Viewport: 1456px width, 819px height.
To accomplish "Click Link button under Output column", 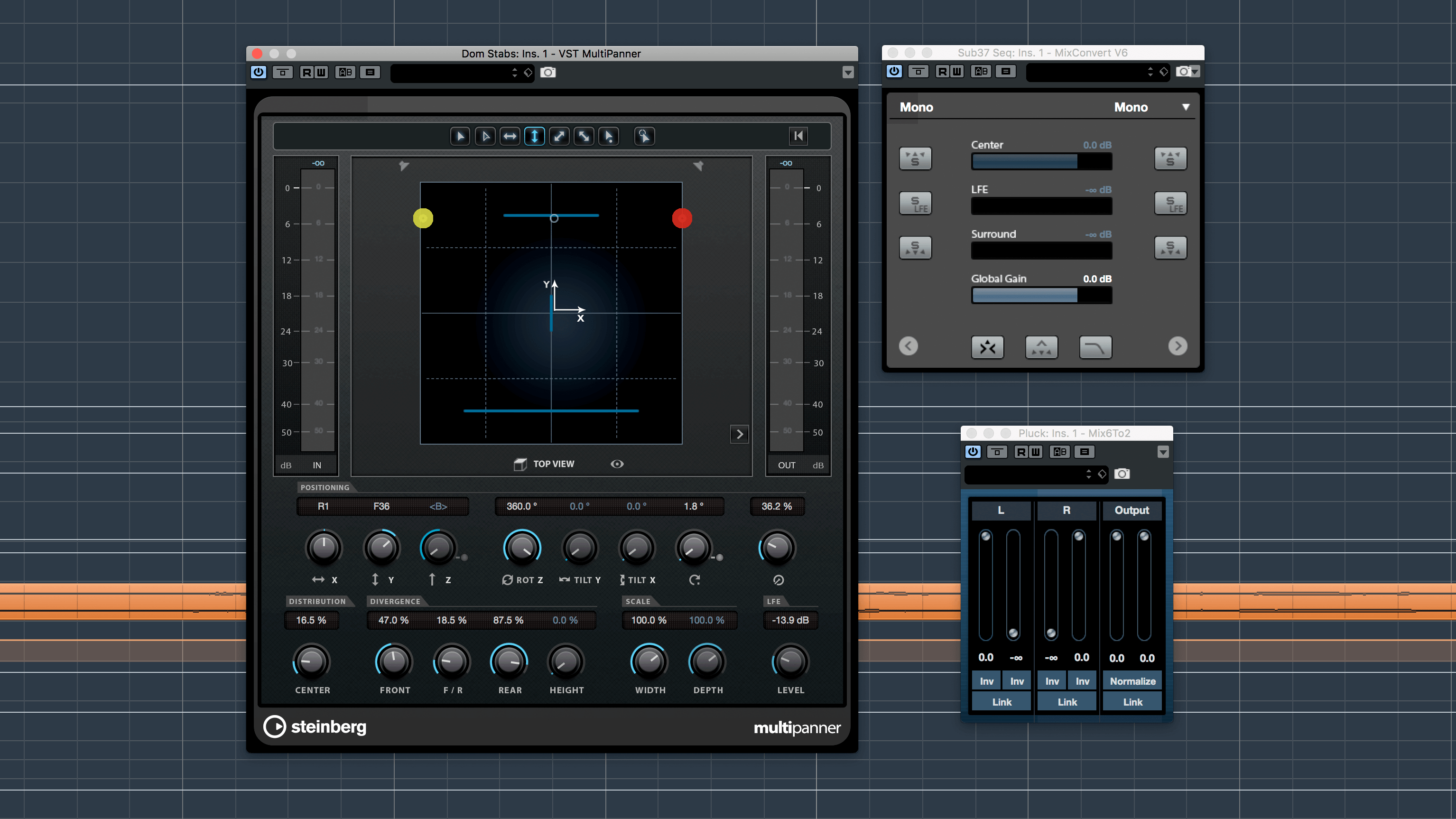I will click(1132, 702).
